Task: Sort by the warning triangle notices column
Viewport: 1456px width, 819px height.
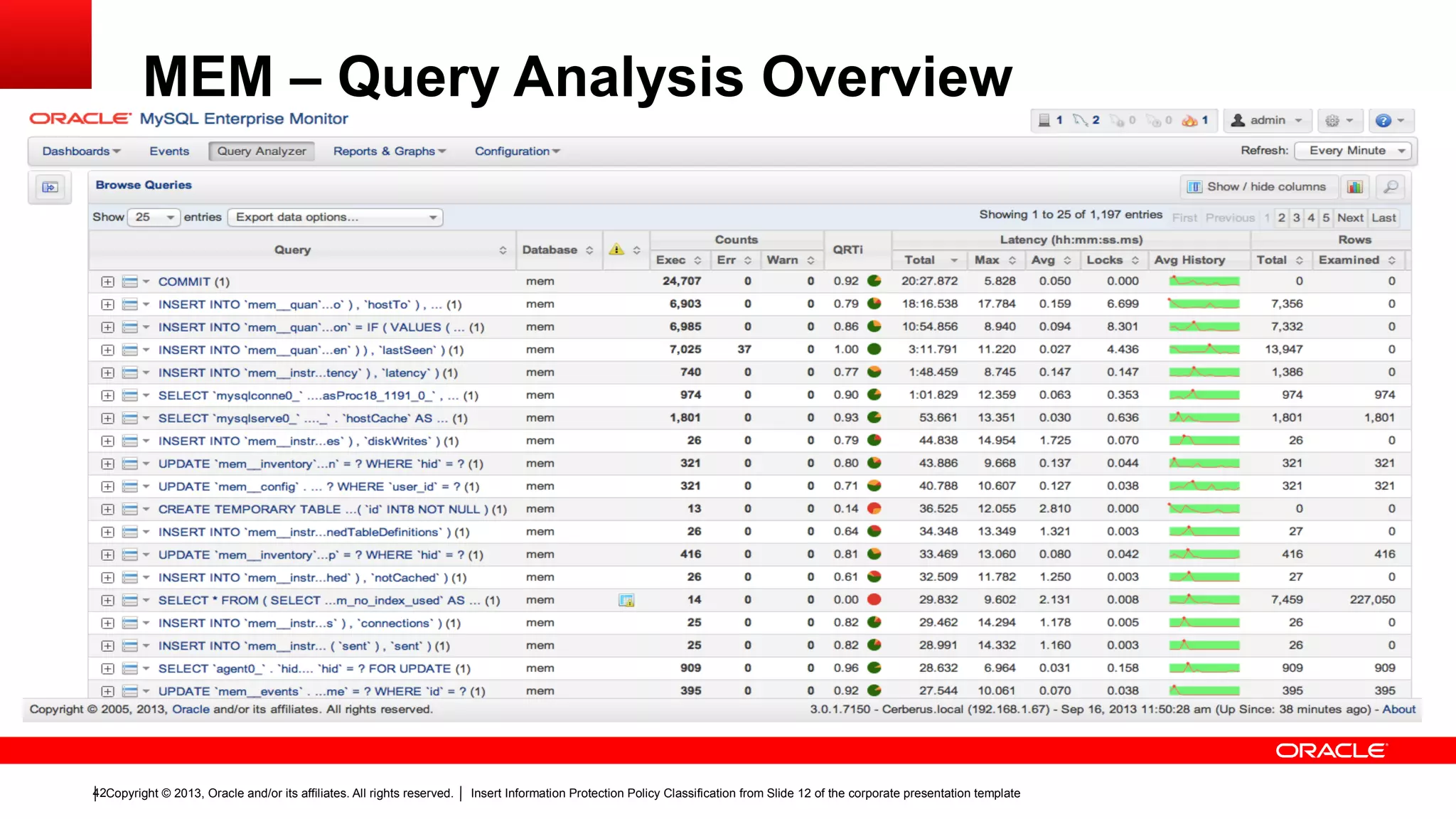Action: (x=626, y=250)
